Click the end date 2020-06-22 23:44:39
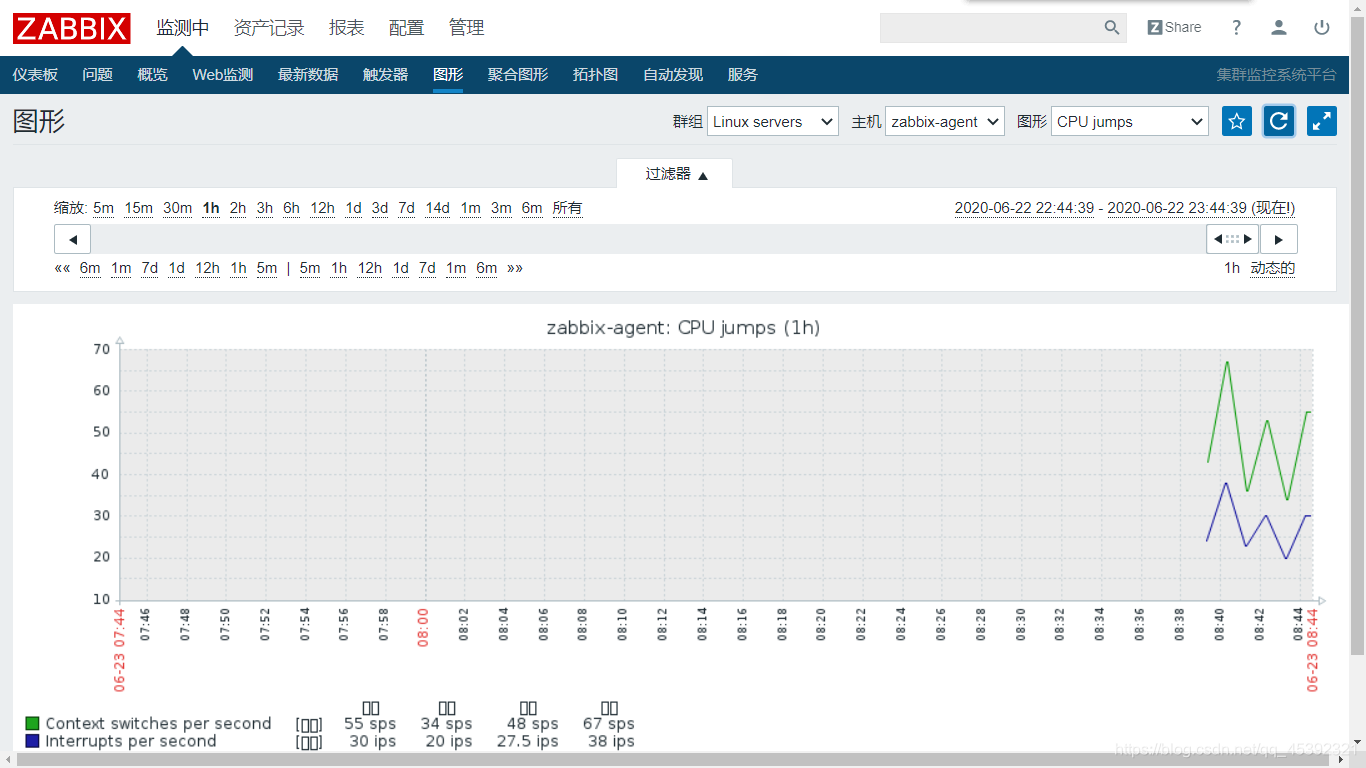Screen dimensions: 1366x768 1177,208
